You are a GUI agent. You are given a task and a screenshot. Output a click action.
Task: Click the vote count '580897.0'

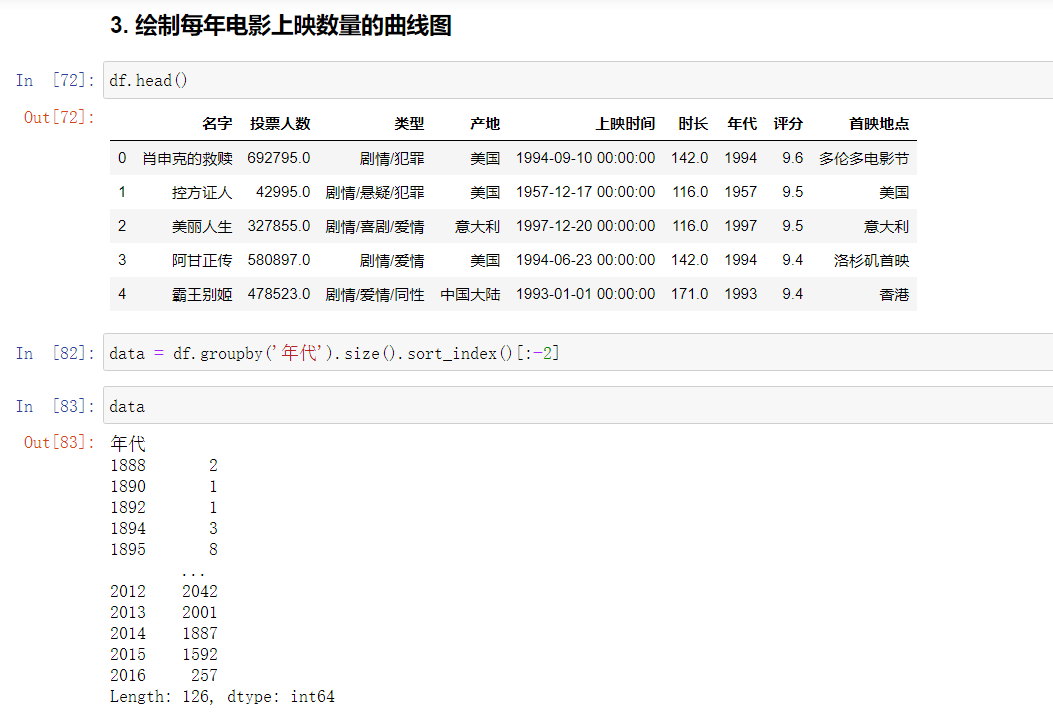tap(279, 261)
